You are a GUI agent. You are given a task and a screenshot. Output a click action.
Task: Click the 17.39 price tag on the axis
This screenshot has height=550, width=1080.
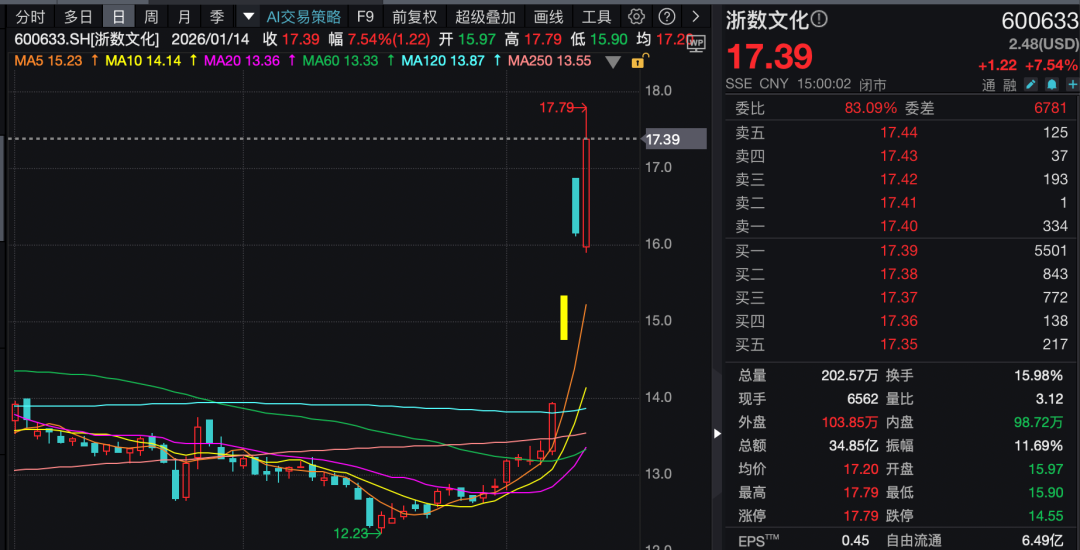(x=676, y=140)
